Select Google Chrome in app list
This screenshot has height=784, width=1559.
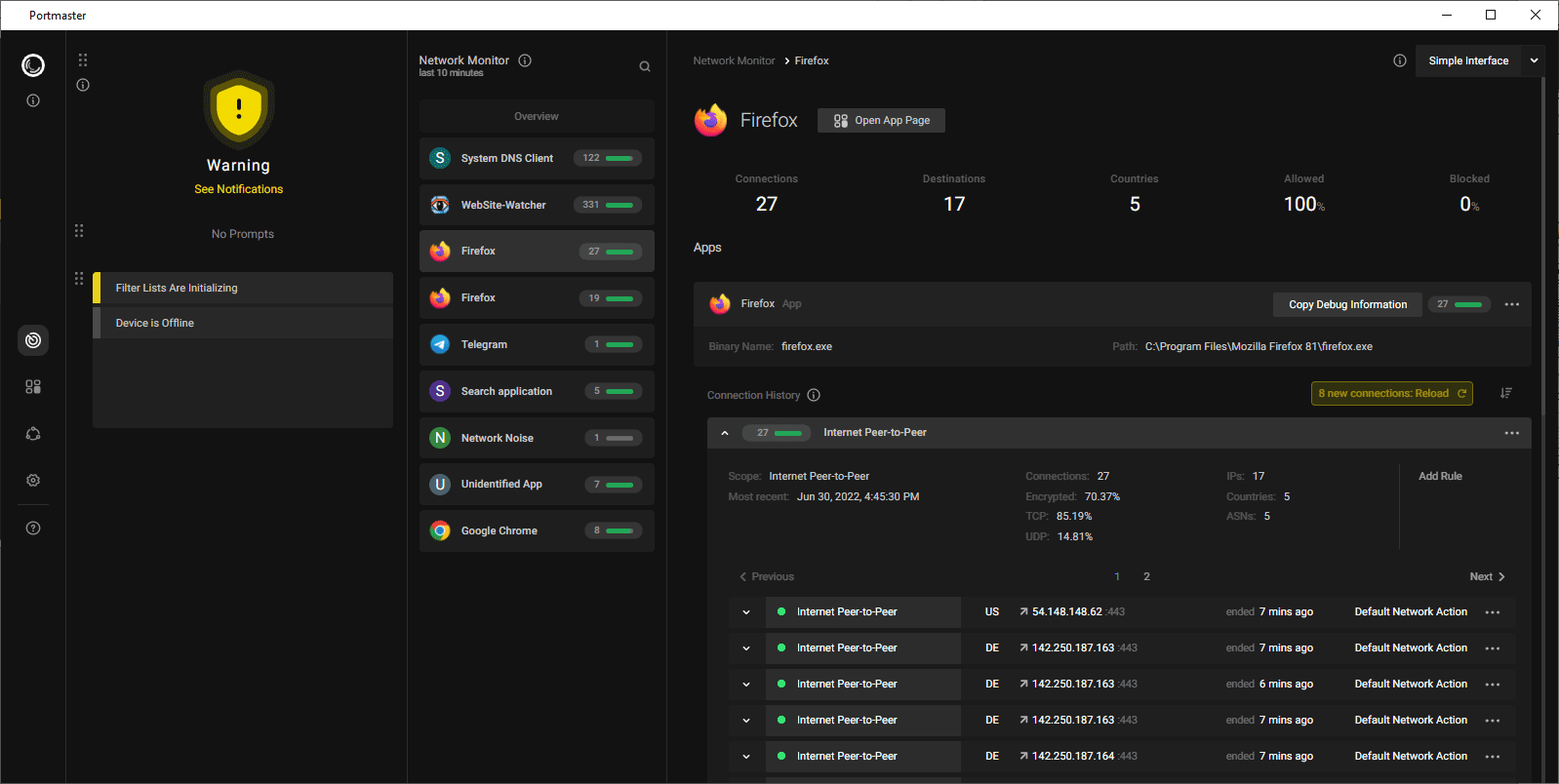(537, 530)
